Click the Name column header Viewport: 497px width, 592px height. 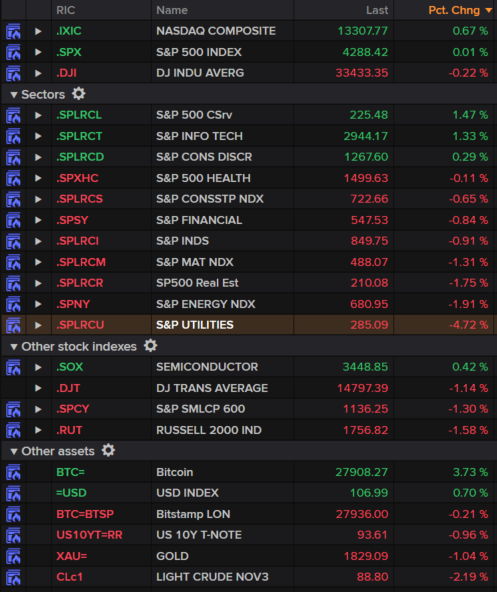coord(172,10)
